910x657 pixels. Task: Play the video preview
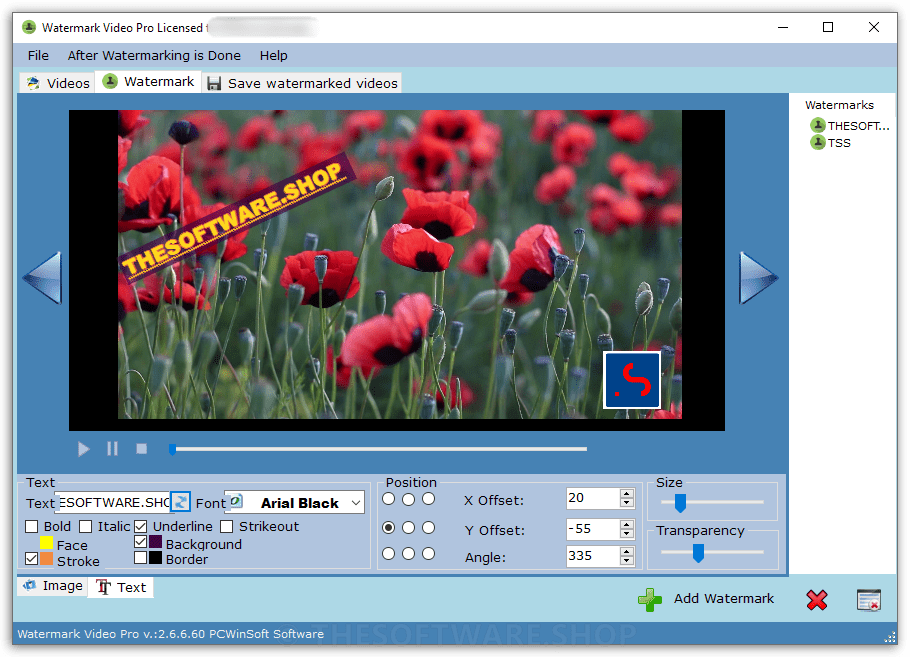coord(84,449)
